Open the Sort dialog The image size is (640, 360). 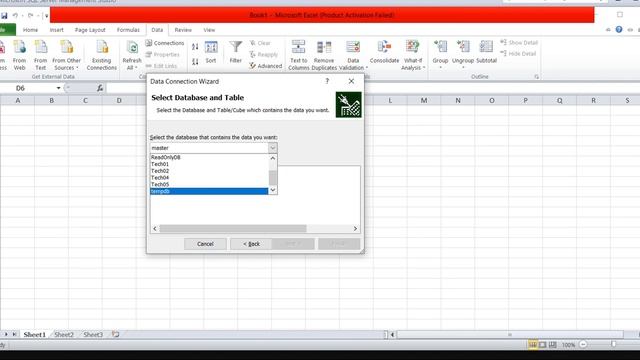click(x=211, y=52)
